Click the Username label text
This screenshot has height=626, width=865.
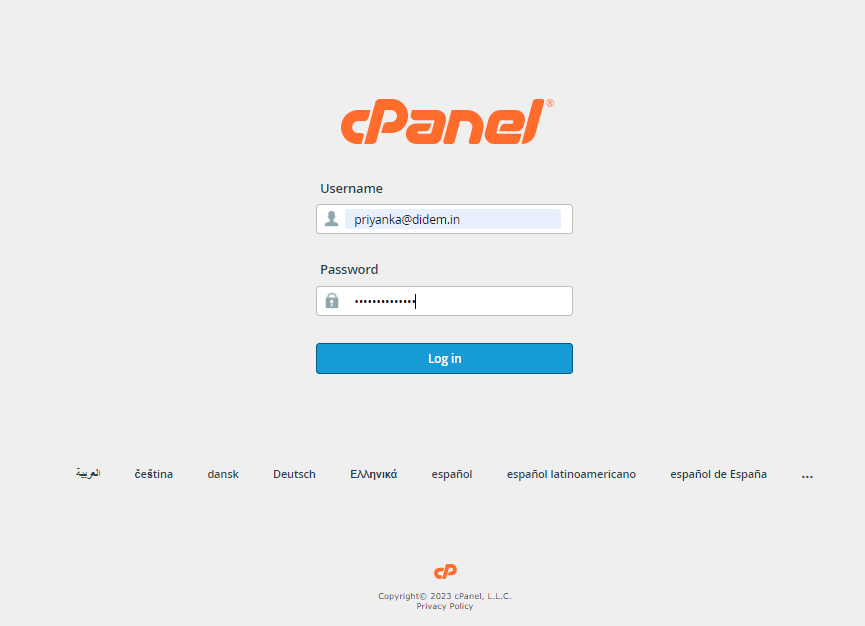click(351, 189)
